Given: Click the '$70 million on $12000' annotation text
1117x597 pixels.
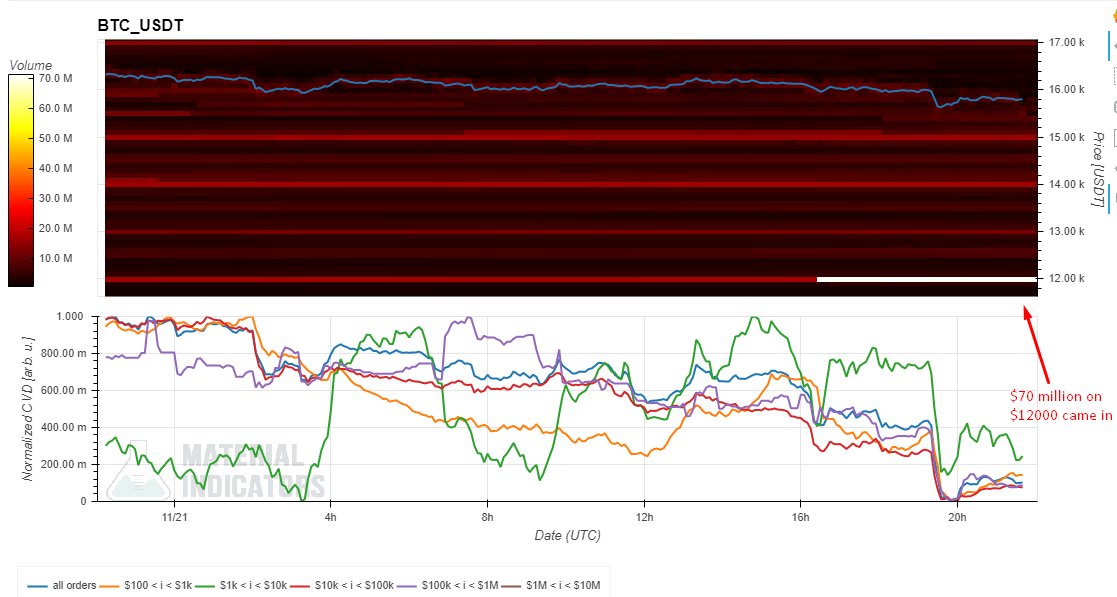Looking at the screenshot, I should (1060, 406).
